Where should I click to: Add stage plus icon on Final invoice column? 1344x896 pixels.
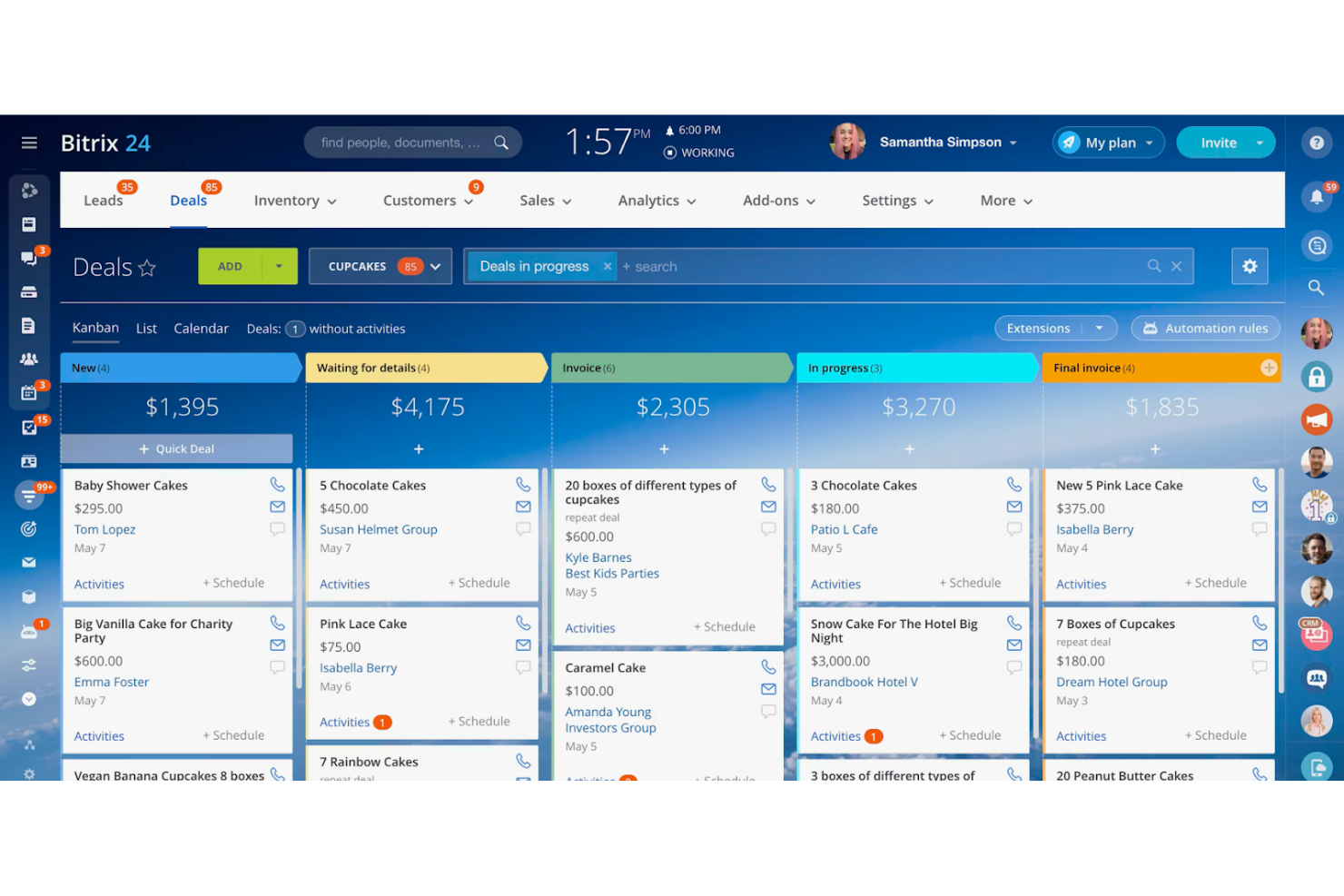(1269, 368)
